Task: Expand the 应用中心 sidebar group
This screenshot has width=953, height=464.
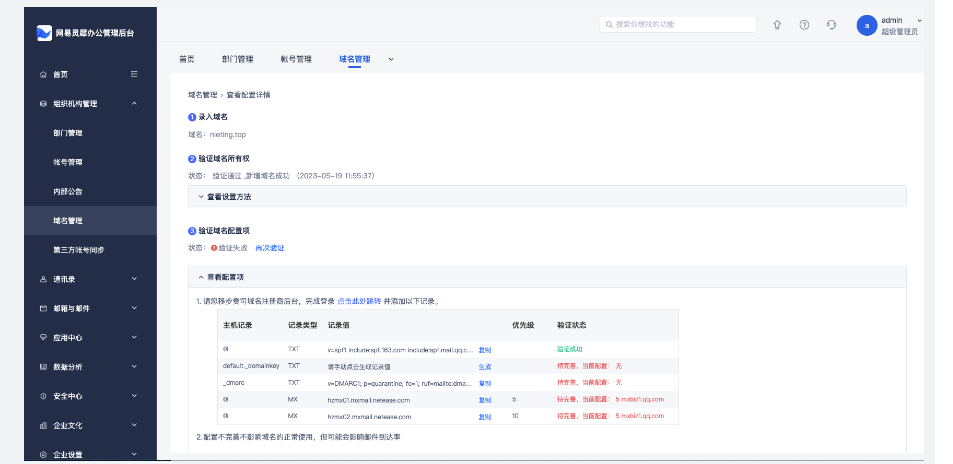Action: 134,338
